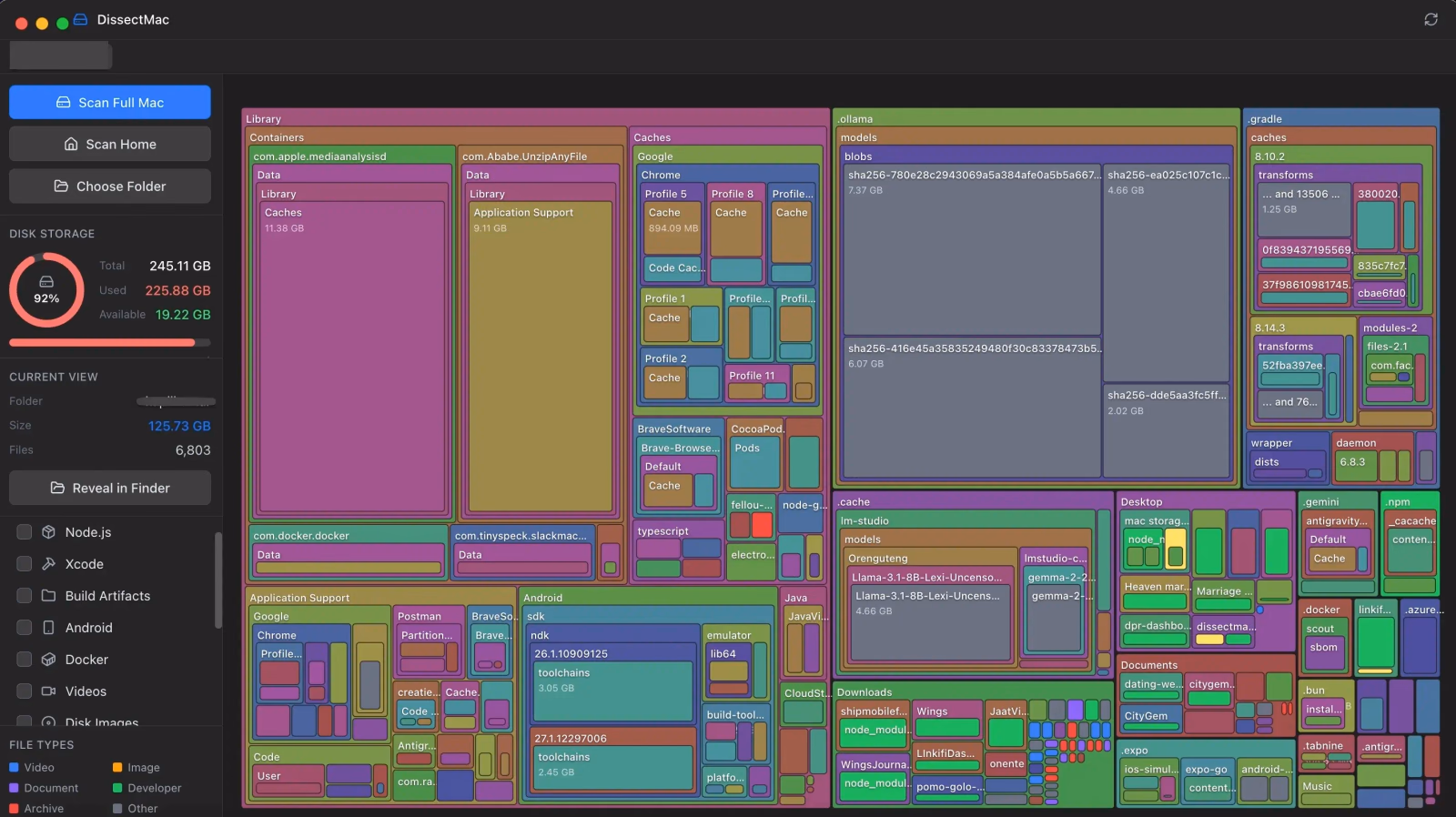
Task: Tick the Docker checkbox
Action: tap(25, 660)
